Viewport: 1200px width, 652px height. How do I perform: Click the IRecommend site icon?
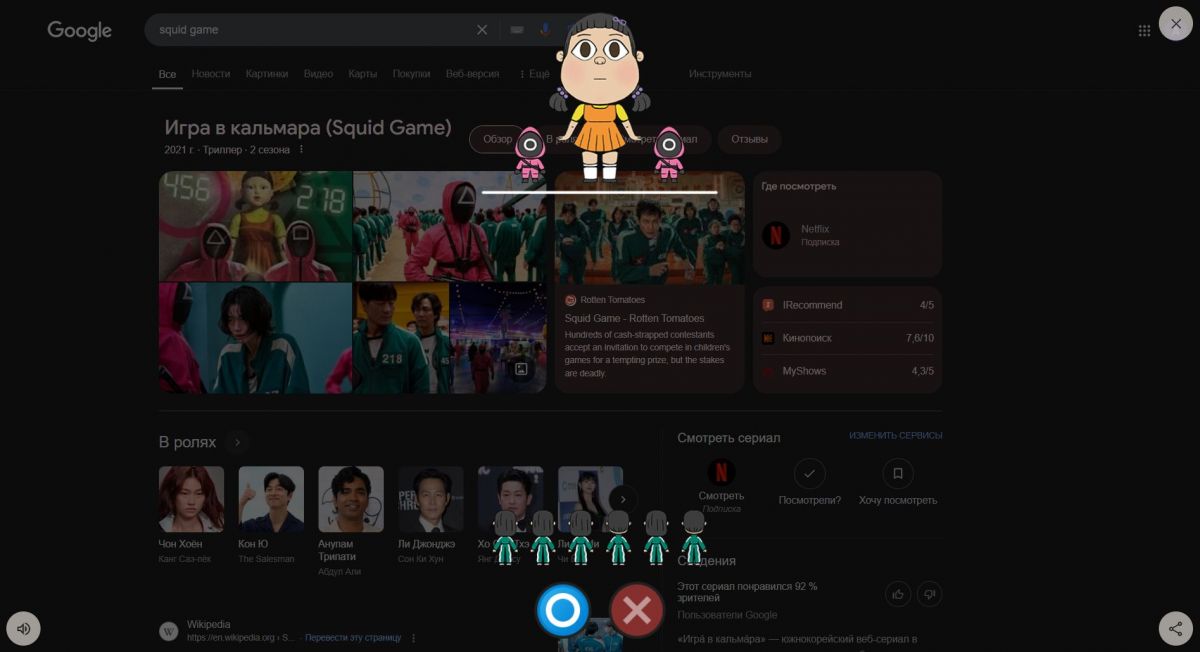[x=768, y=305]
